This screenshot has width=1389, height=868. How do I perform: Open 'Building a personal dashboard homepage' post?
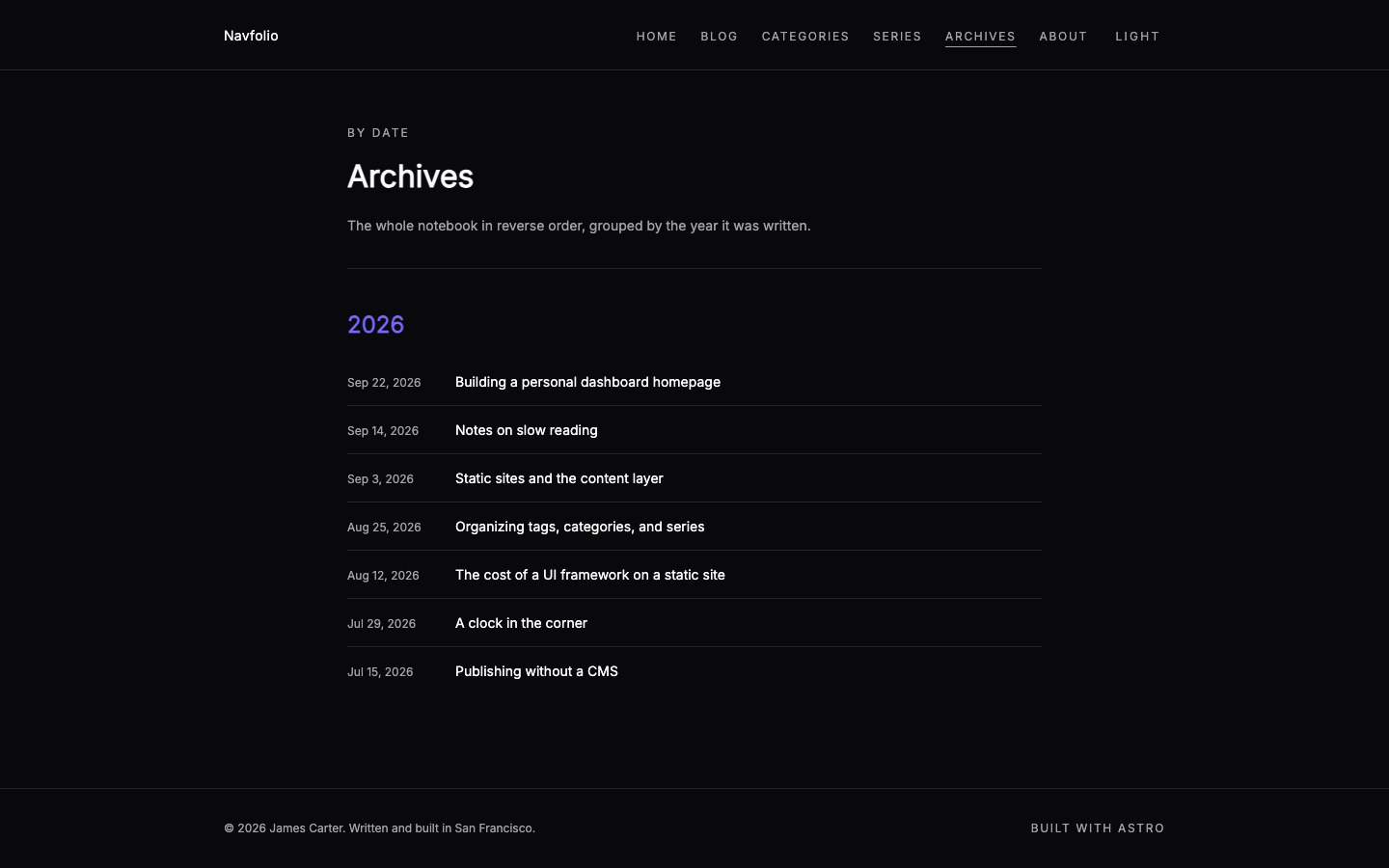(x=587, y=382)
